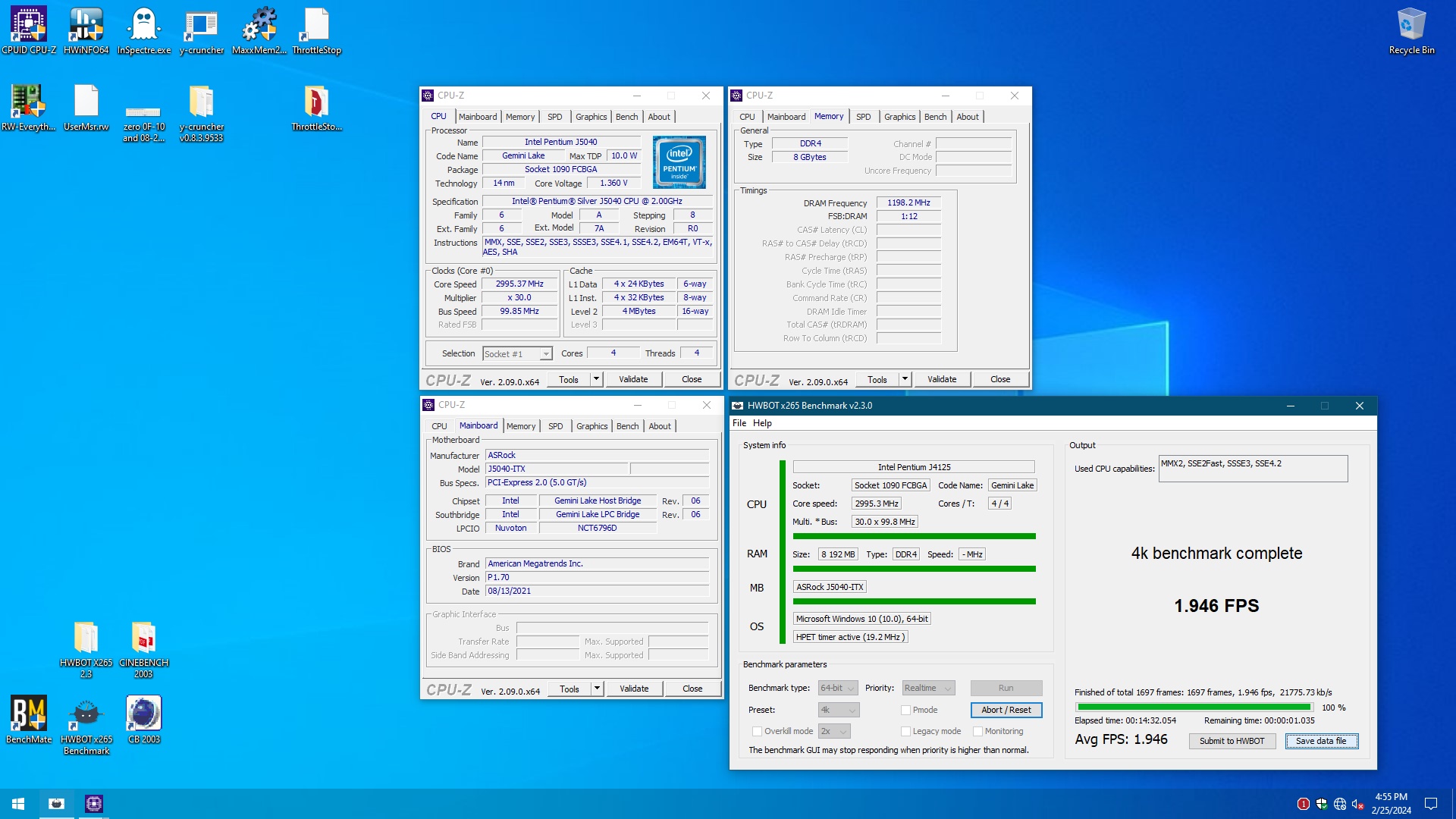Click Close in the Memory tab window
This screenshot has height=819, width=1456.
(x=1000, y=379)
